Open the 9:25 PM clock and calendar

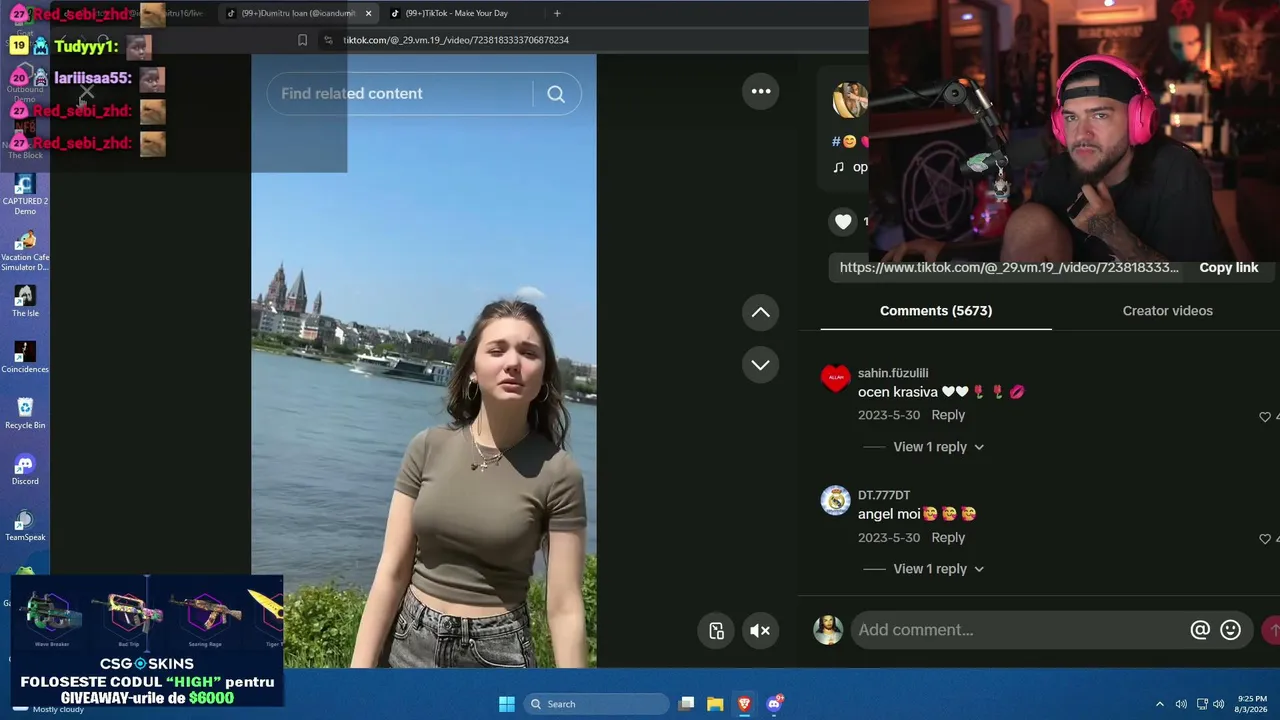tap(1252, 704)
